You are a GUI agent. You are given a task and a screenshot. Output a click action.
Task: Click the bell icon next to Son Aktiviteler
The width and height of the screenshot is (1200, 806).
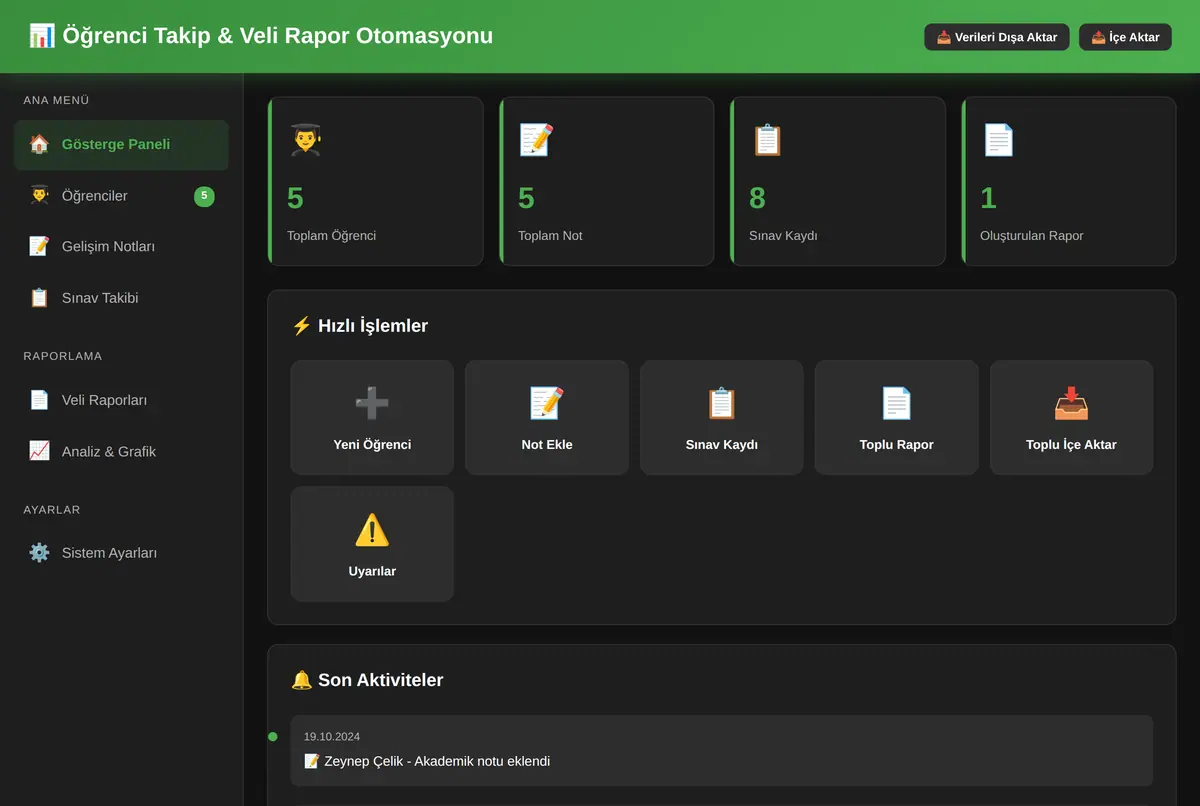pyautogui.click(x=302, y=680)
